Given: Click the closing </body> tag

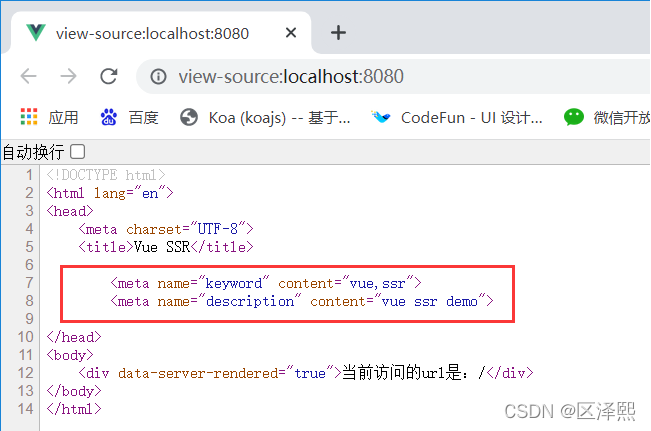Looking at the screenshot, I should 74,391.
